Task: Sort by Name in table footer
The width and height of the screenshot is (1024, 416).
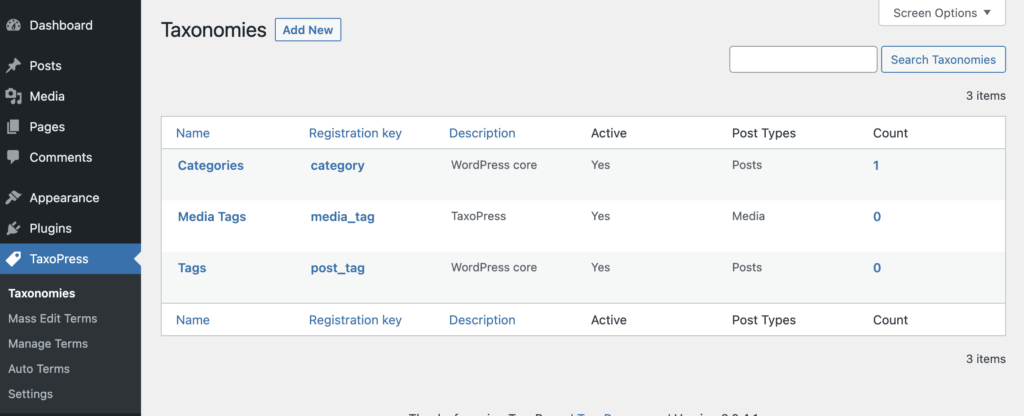Action: (193, 320)
